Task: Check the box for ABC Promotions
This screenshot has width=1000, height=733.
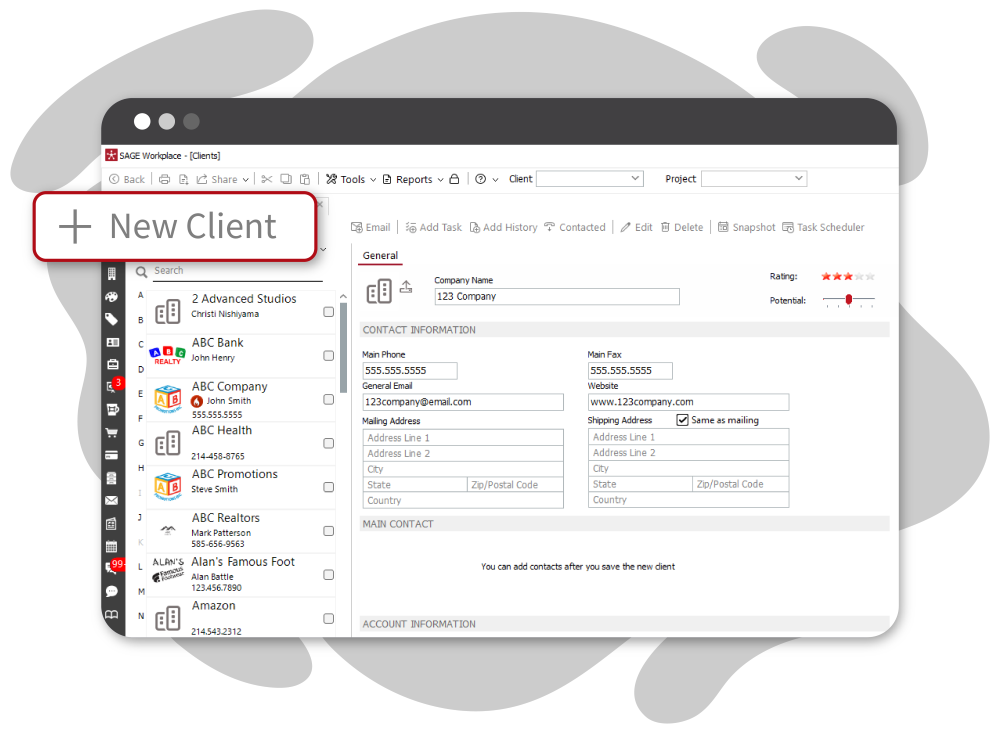Action: (x=328, y=487)
